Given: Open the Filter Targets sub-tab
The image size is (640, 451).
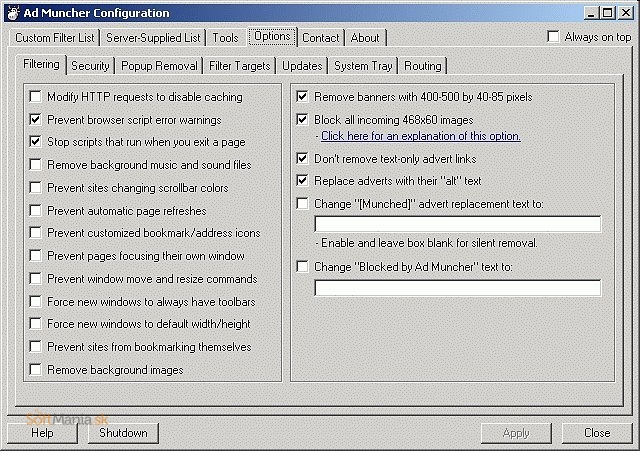Looking at the screenshot, I should point(240,66).
